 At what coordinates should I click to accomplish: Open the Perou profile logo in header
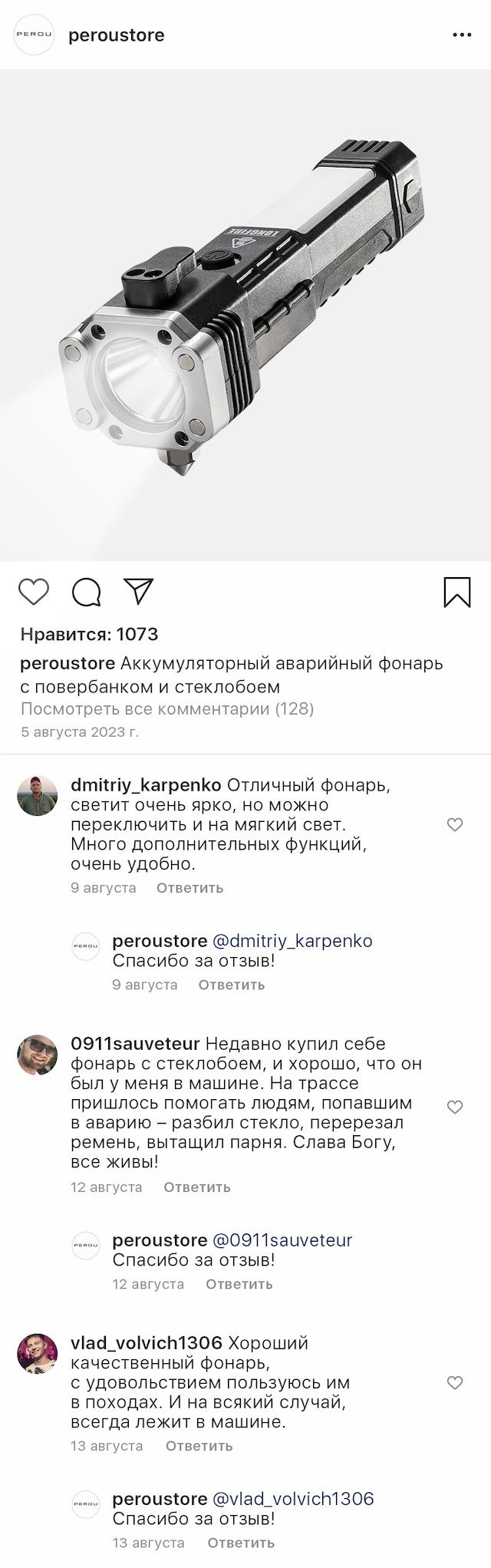coord(35,35)
